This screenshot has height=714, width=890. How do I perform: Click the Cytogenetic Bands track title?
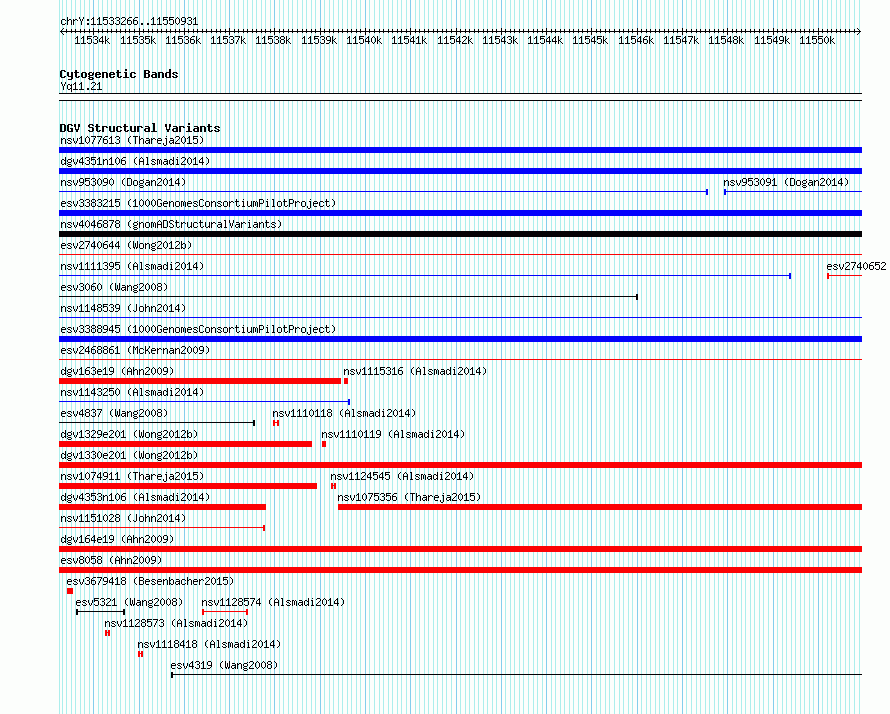click(x=119, y=74)
